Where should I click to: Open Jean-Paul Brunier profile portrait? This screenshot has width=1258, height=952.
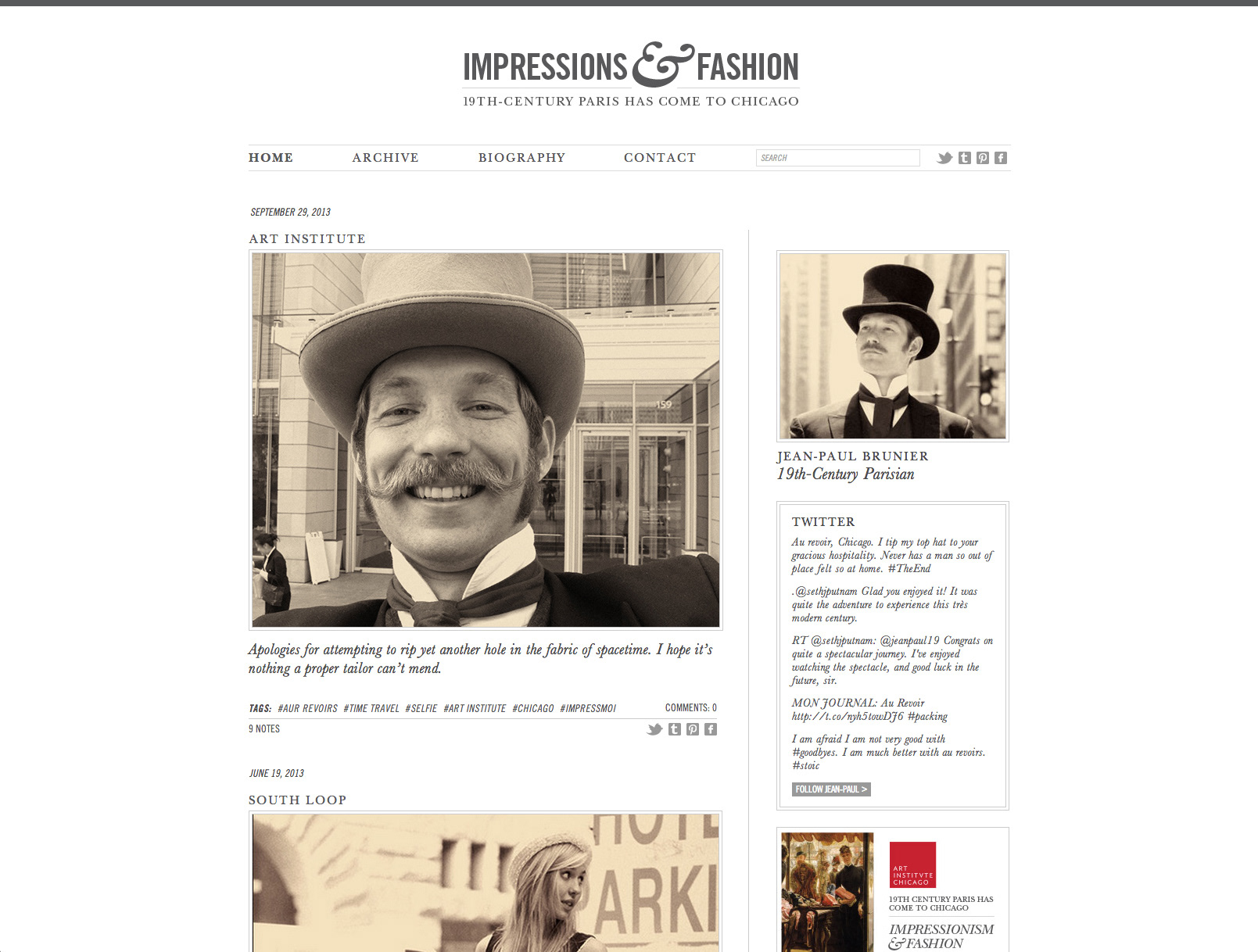[x=893, y=346]
